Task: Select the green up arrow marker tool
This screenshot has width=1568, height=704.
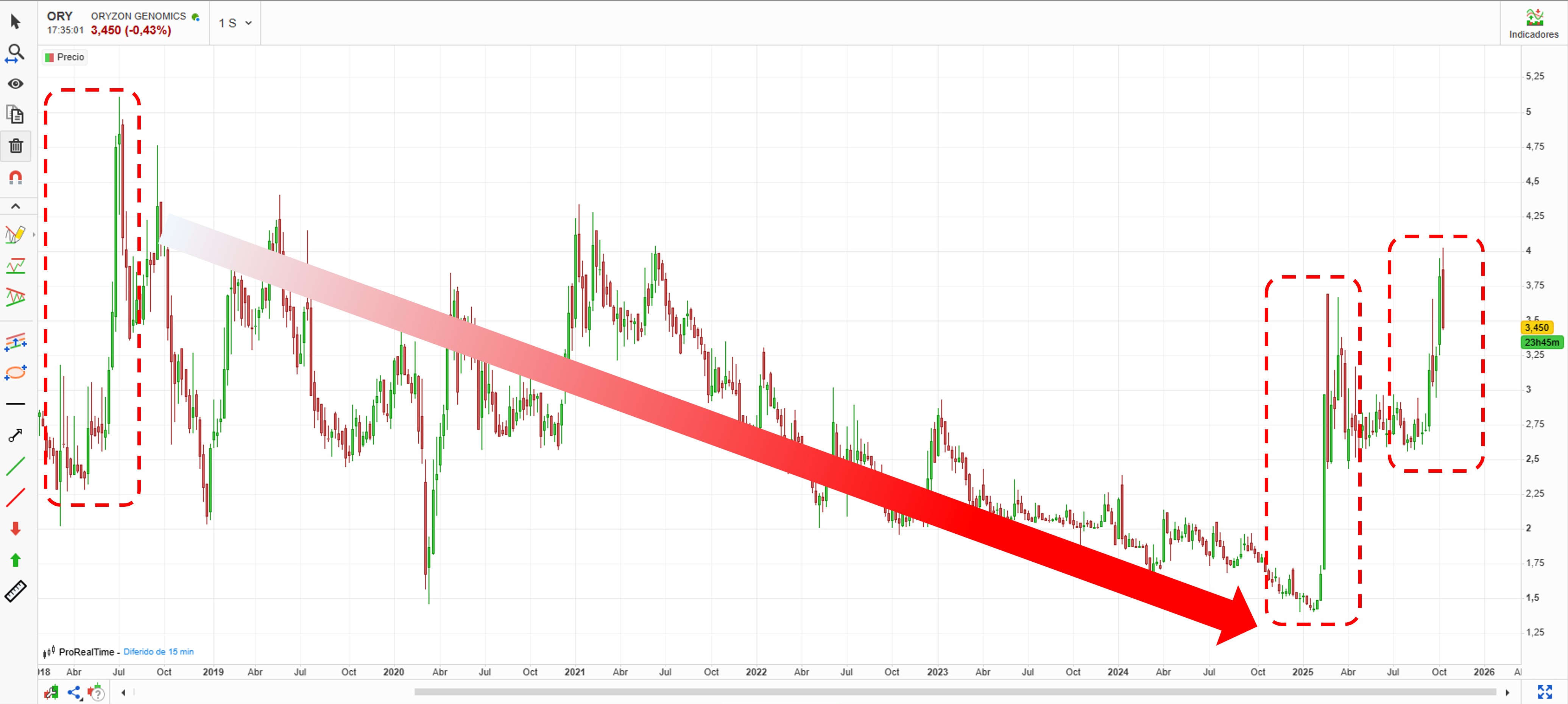Action: [16, 560]
